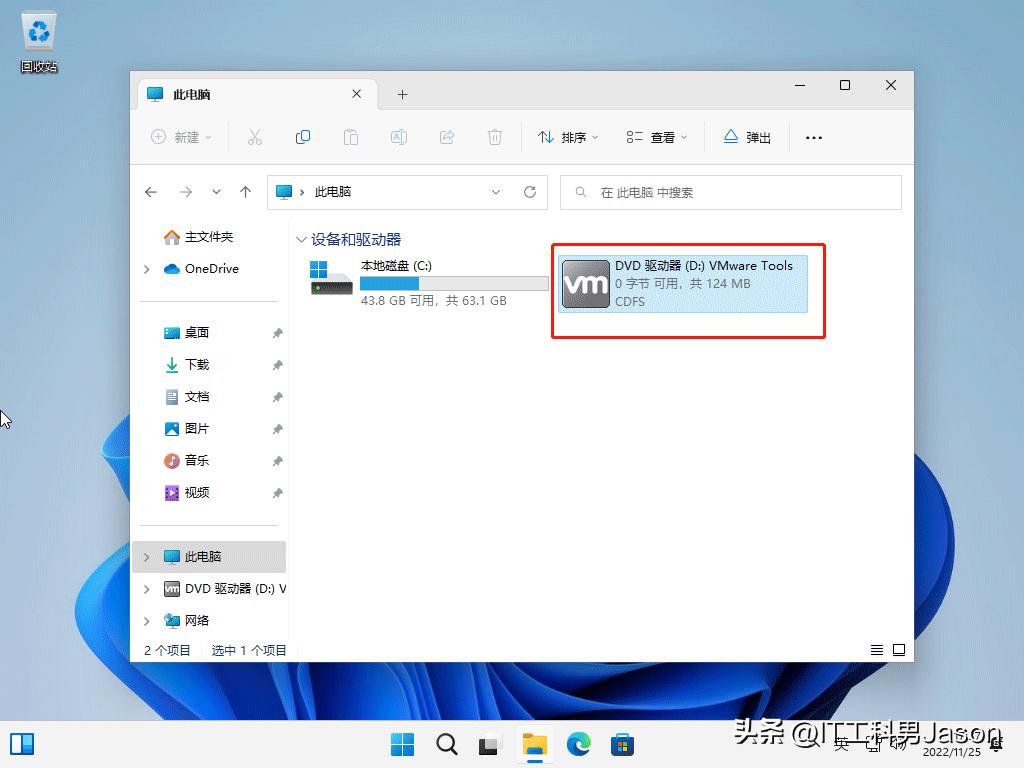Viewport: 1024px width, 768px height.
Task: Switch to large thumbnails view in status bar
Action: [900, 649]
